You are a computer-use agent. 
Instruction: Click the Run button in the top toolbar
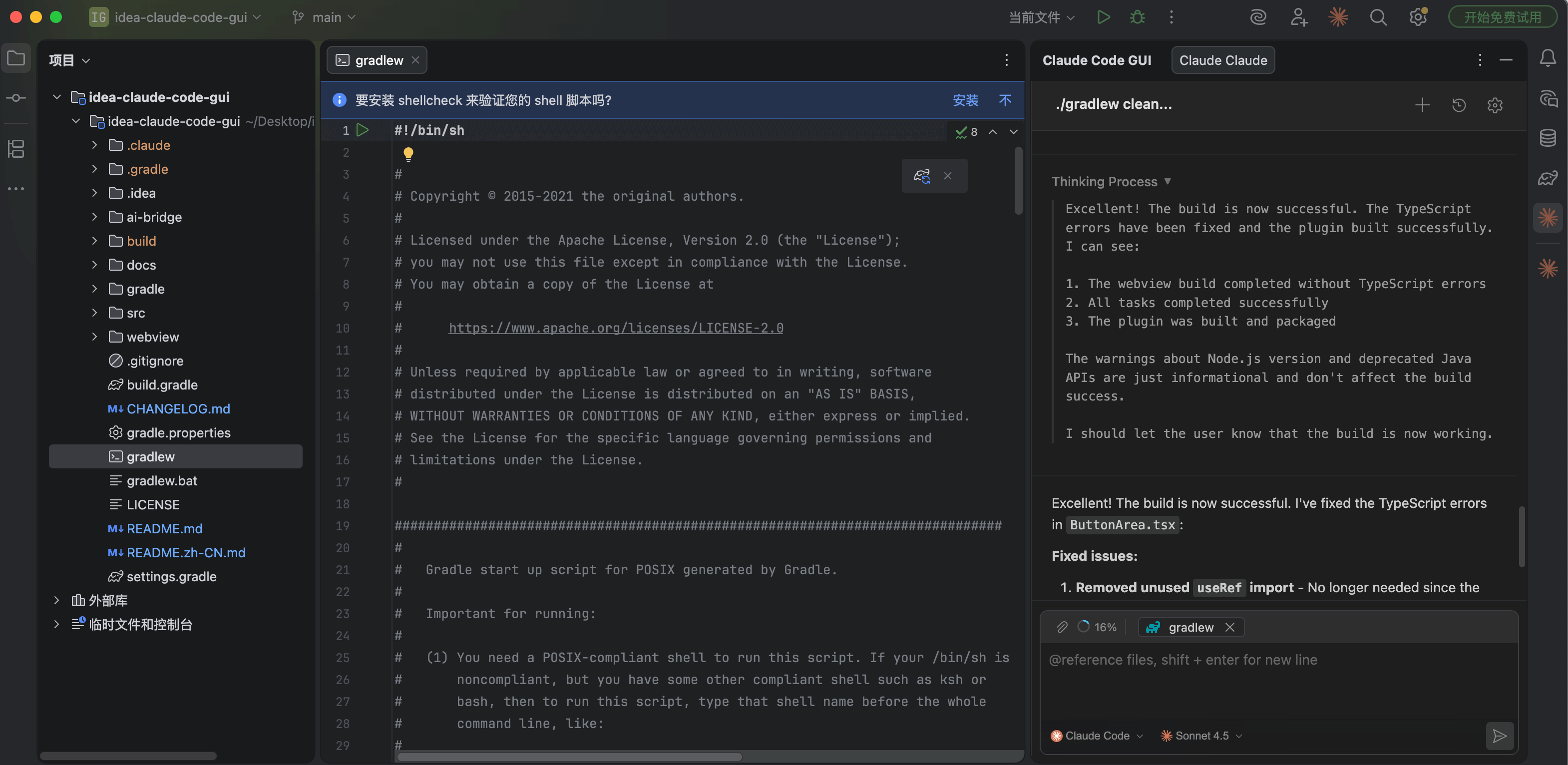click(1103, 17)
